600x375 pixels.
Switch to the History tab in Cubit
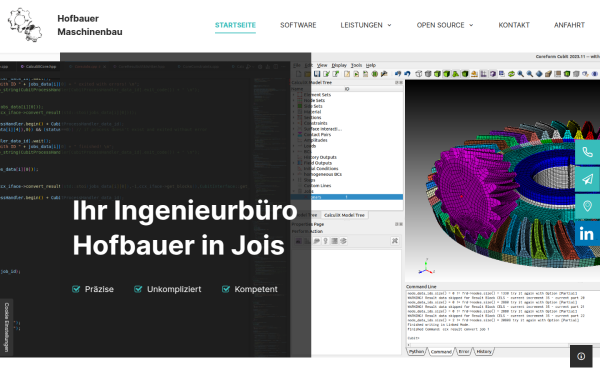coord(484,351)
